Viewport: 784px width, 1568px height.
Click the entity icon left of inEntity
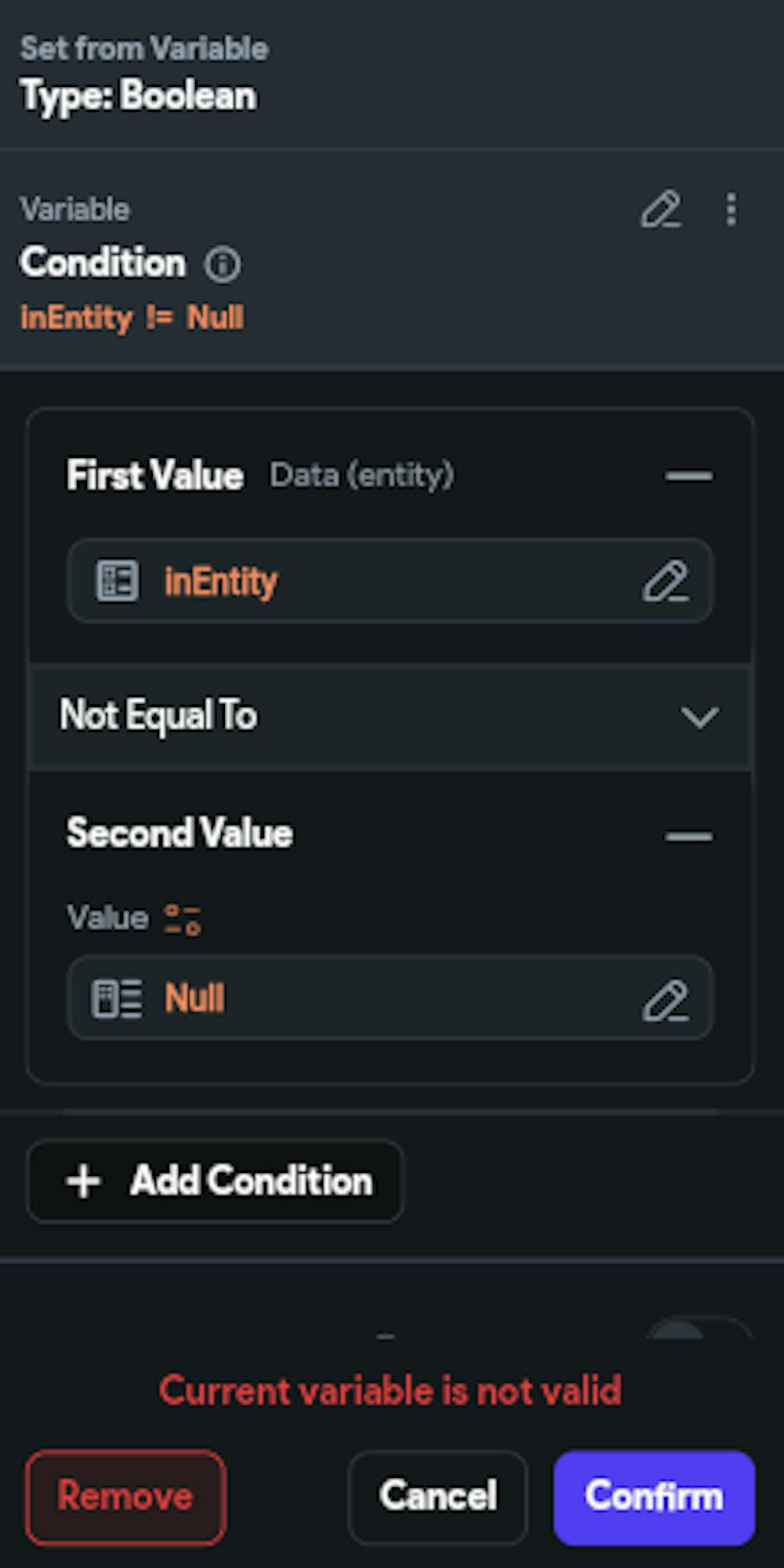117,581
